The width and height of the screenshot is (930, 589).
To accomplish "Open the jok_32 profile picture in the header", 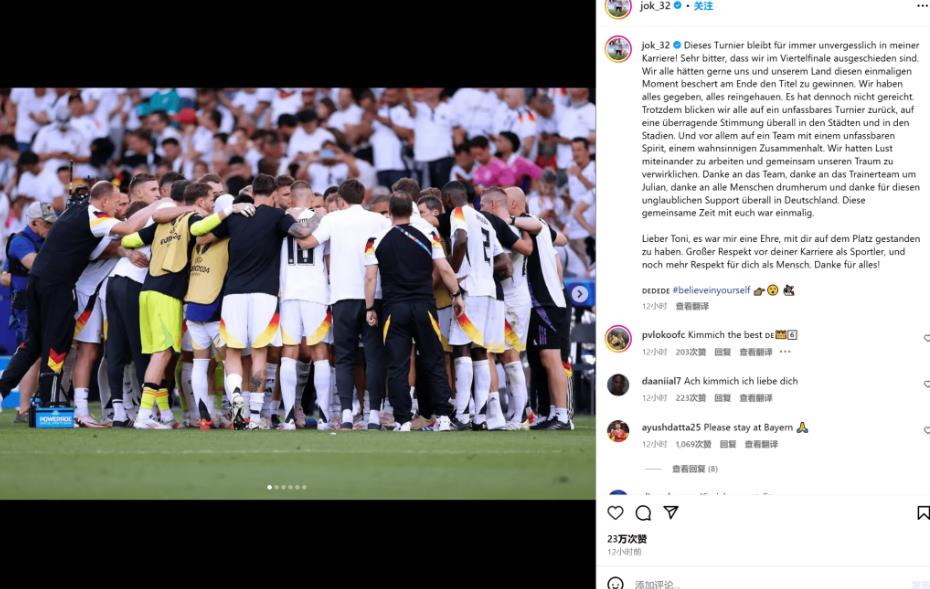I will (x=617, y=7).
